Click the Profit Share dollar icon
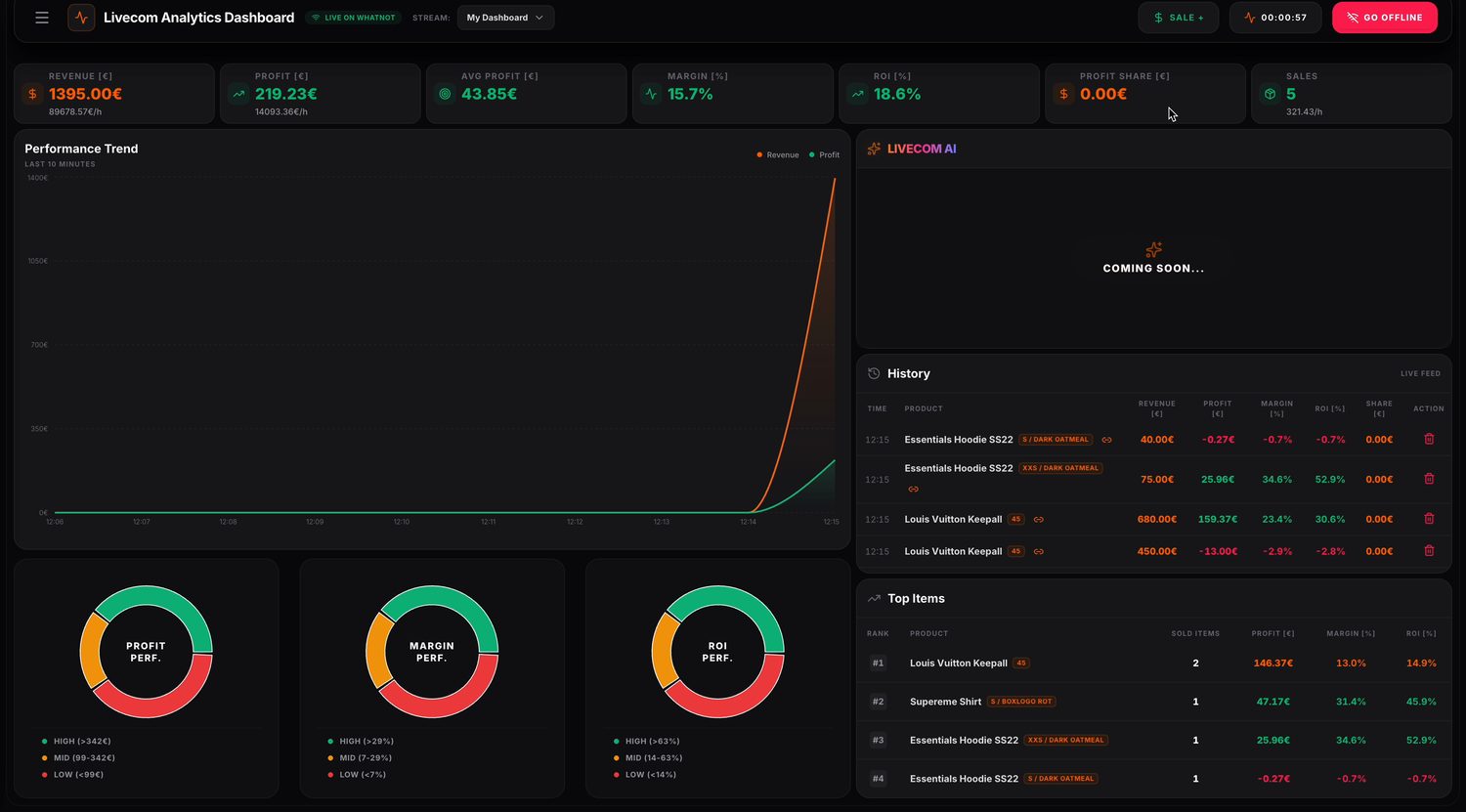The image size is (1466, 812). (x=1063, y=94)
